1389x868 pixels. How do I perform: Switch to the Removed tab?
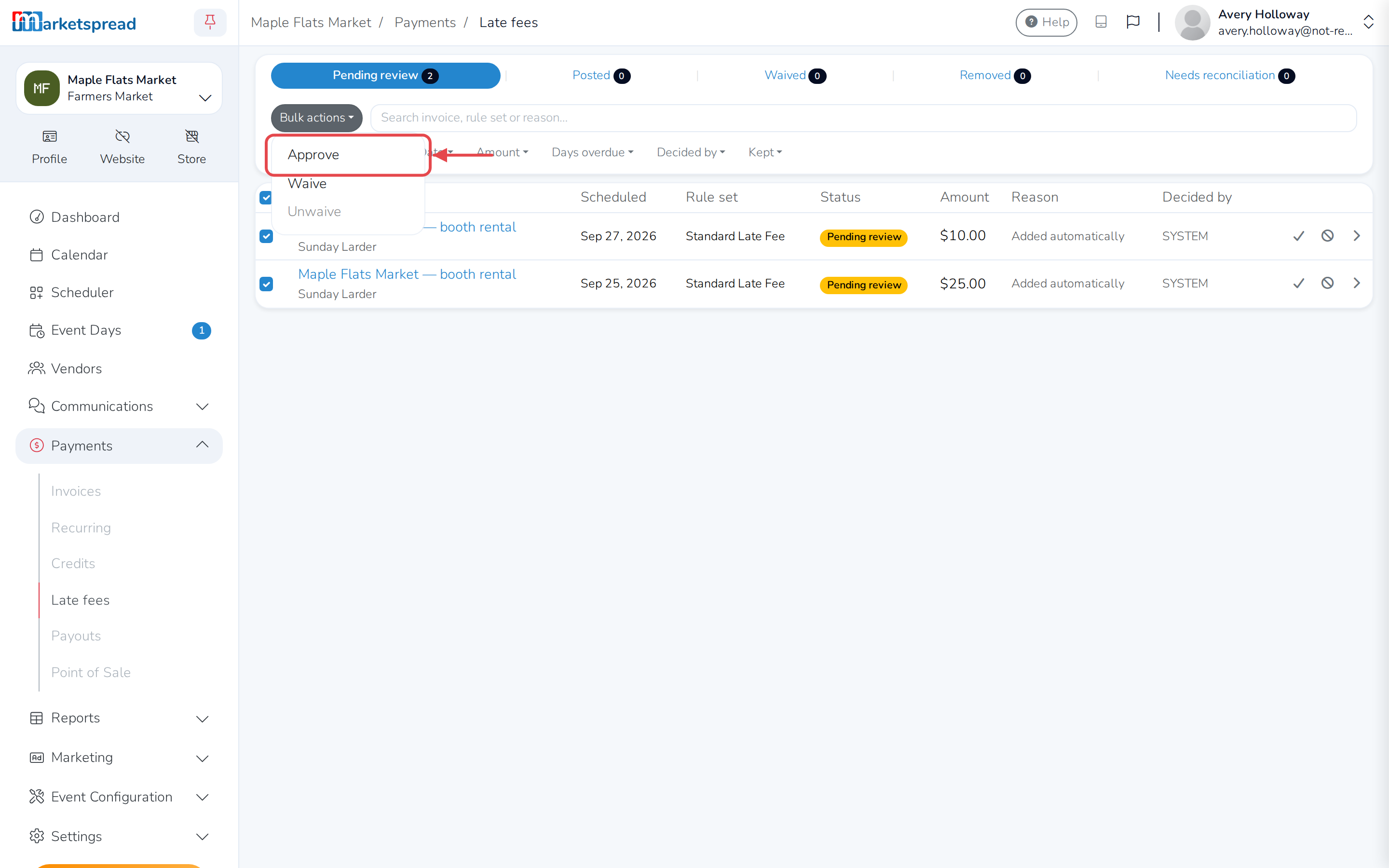pyautogui.click(x=994, y=75)
